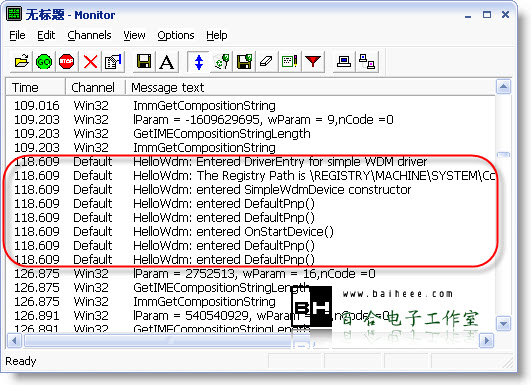This screenshot has width=531, height=385.
Task: Click the Channel column header
Action: tap(95, 87)
